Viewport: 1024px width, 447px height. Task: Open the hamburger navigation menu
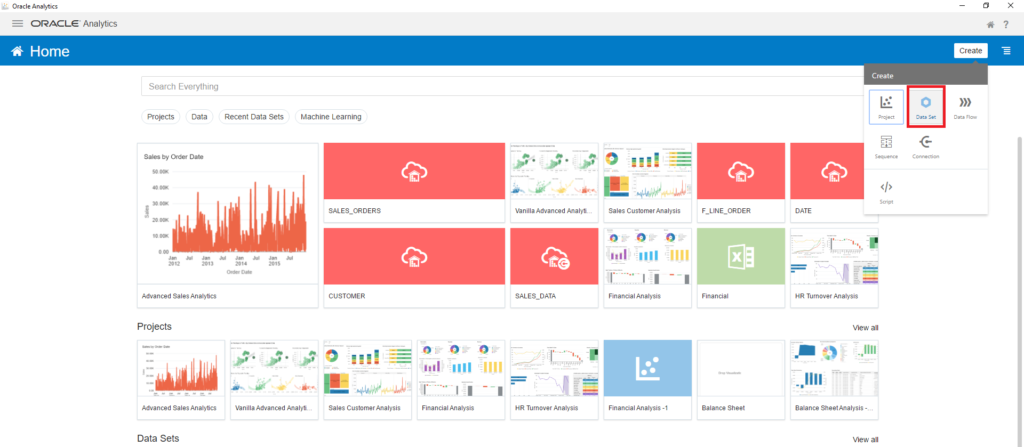[18, 24]
